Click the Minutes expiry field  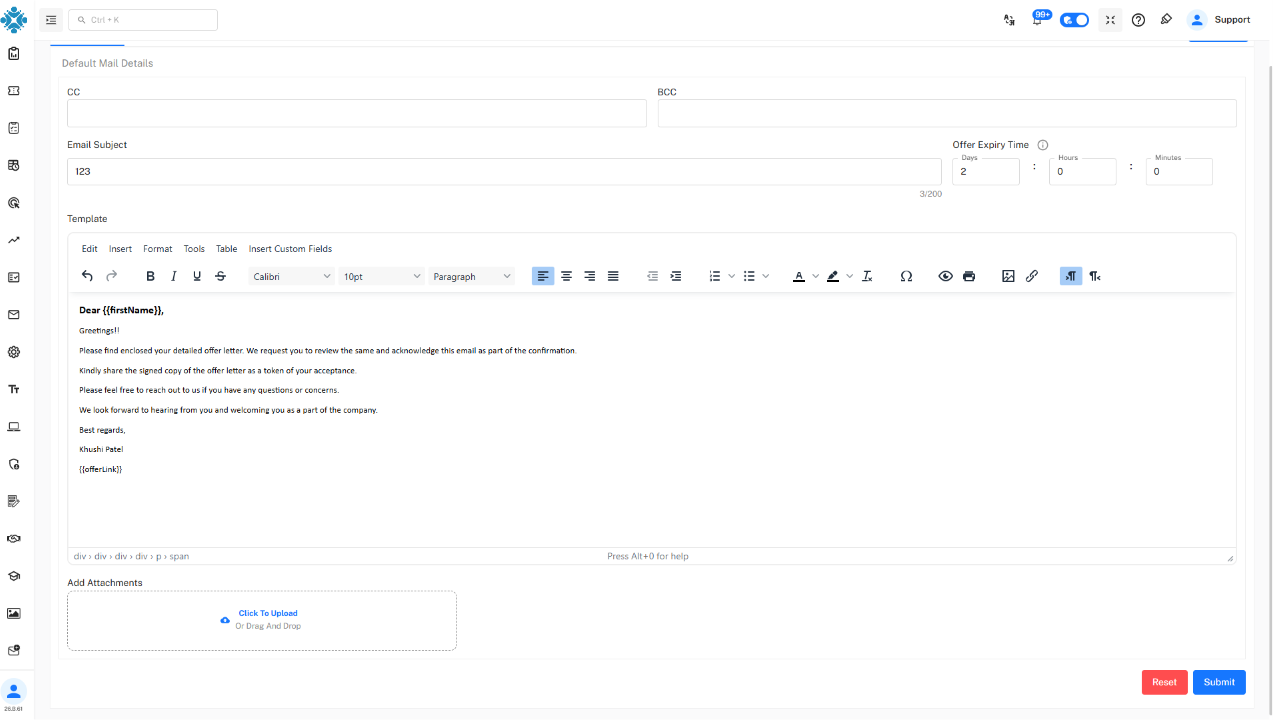point(1179,172)
